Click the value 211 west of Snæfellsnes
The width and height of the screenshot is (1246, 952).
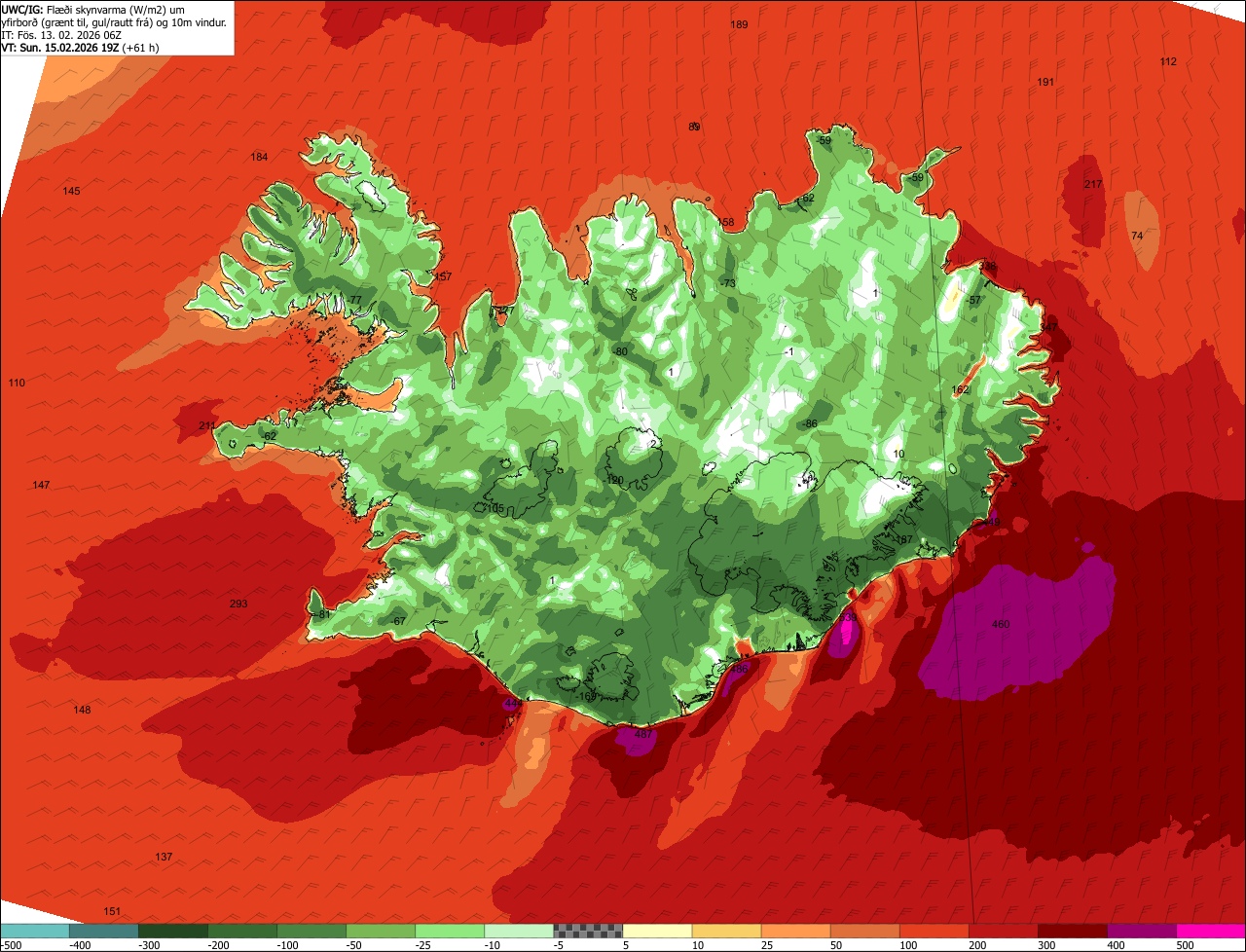point(206,425)
